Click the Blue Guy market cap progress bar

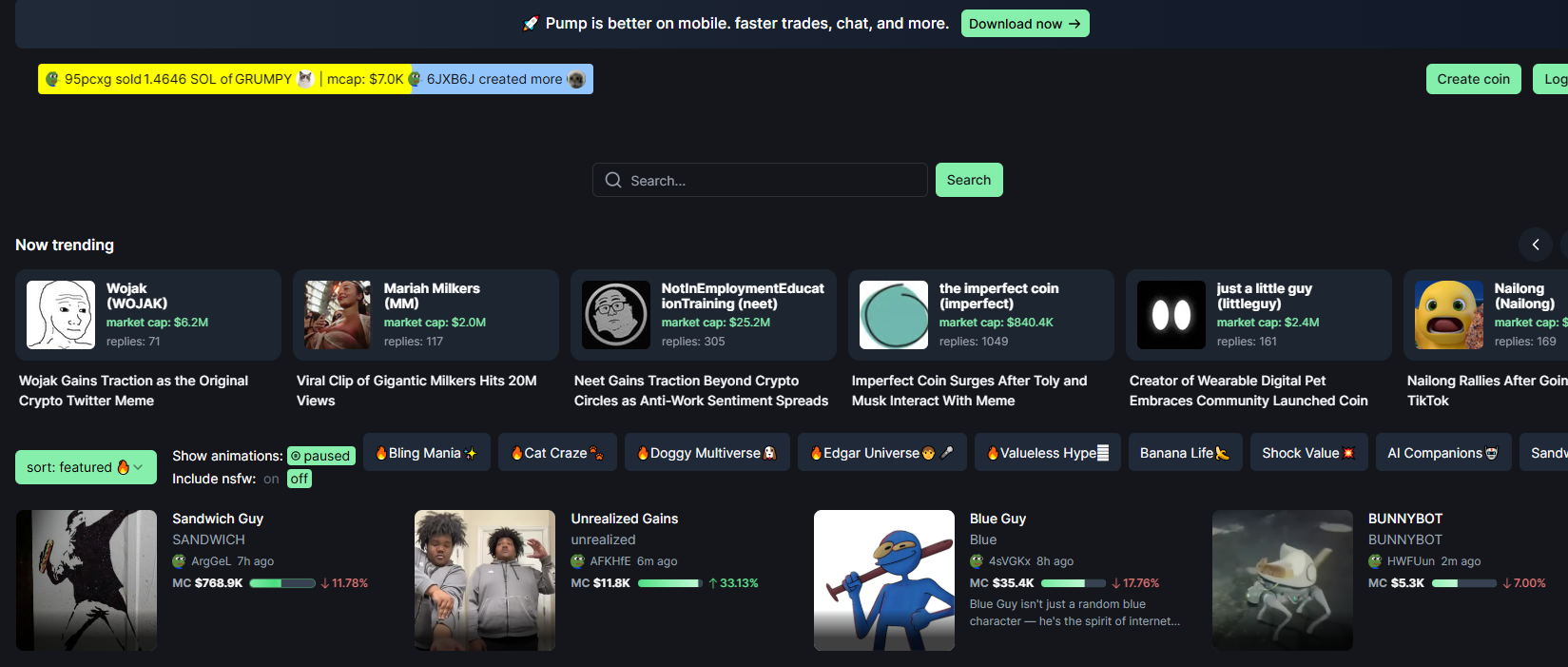pyautogui.click(x=1074, y=583)
